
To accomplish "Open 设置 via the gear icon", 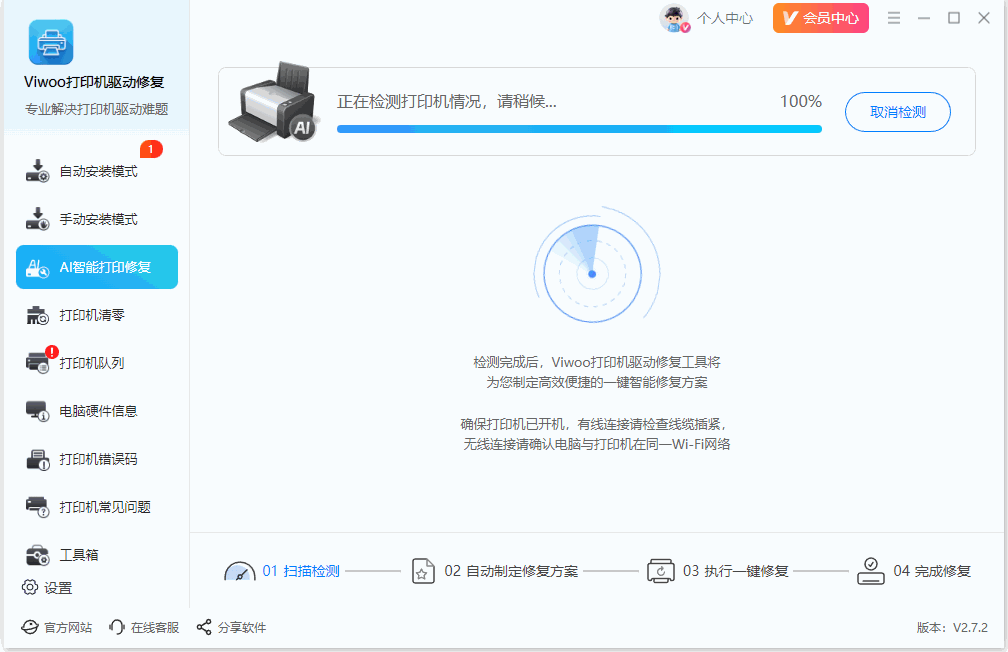I will pos(30,587).
